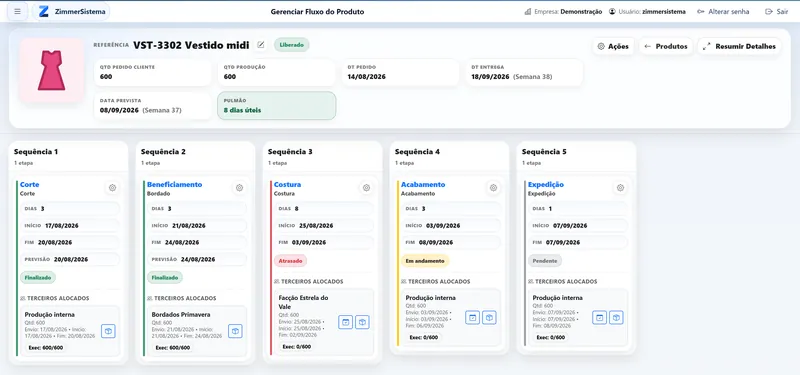The height and width of the screenshot is (375, 800).
Task: Click the Atrasado badge in Costura
Action: [290, 261]
